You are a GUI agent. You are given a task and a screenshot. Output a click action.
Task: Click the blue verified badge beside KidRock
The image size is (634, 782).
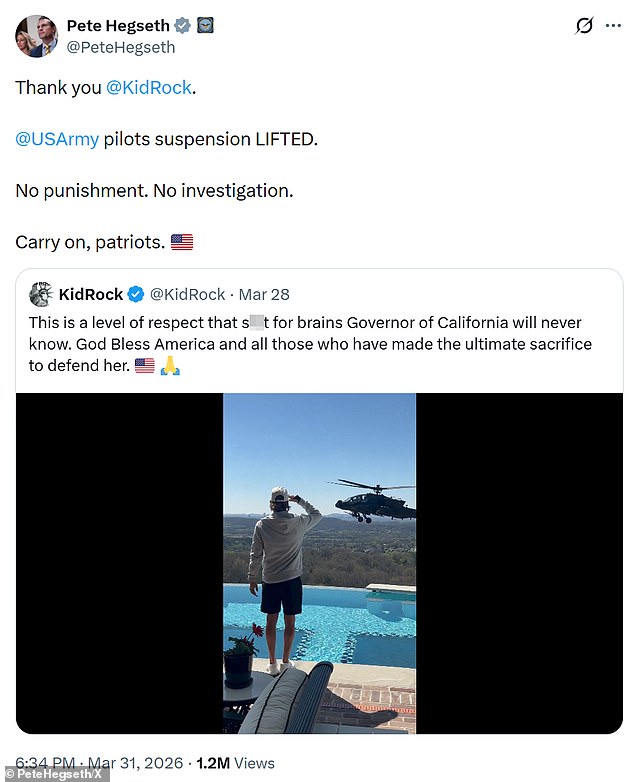pos(137,294)
